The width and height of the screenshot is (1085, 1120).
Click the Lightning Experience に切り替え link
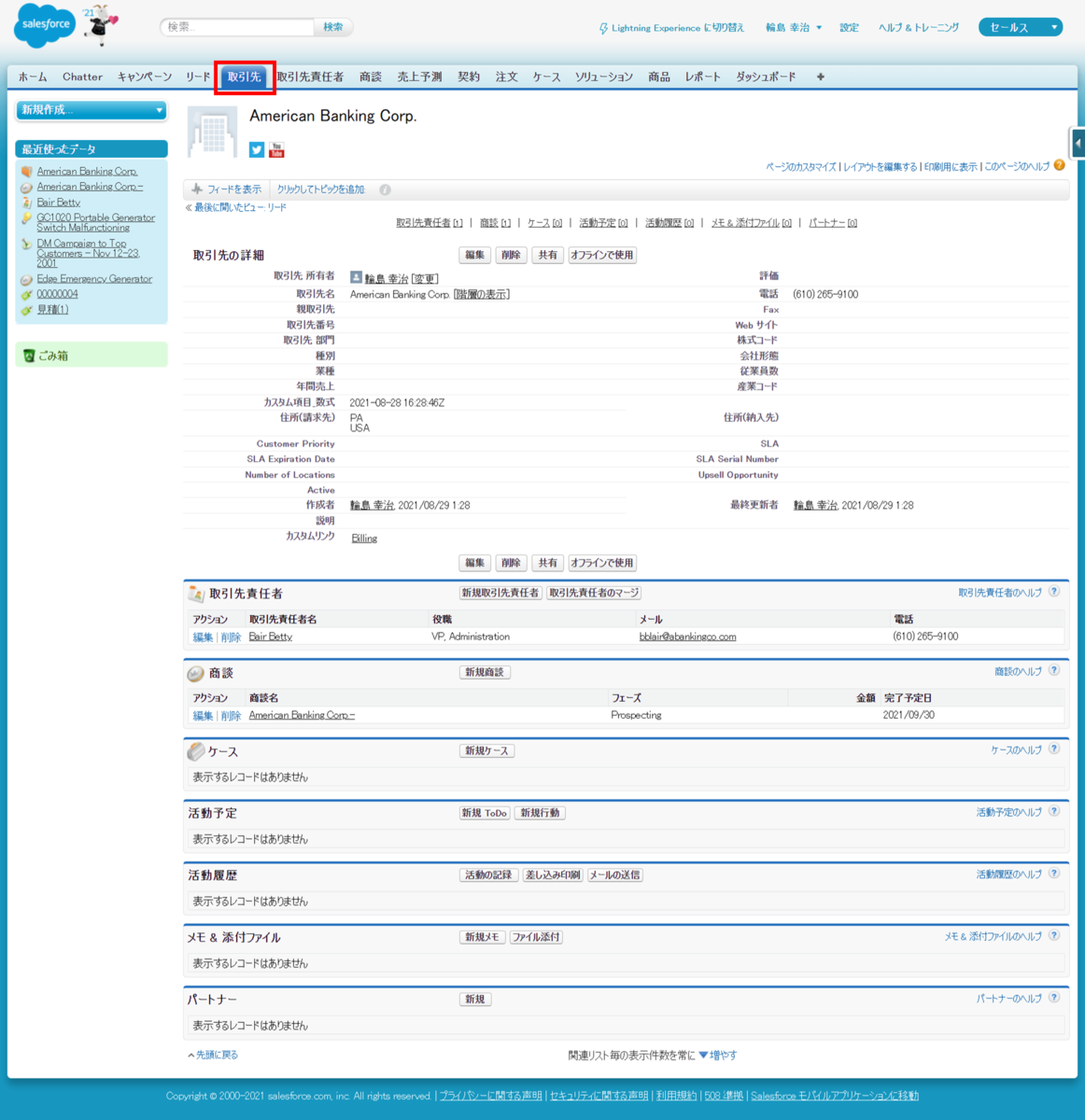coord(678,28)
